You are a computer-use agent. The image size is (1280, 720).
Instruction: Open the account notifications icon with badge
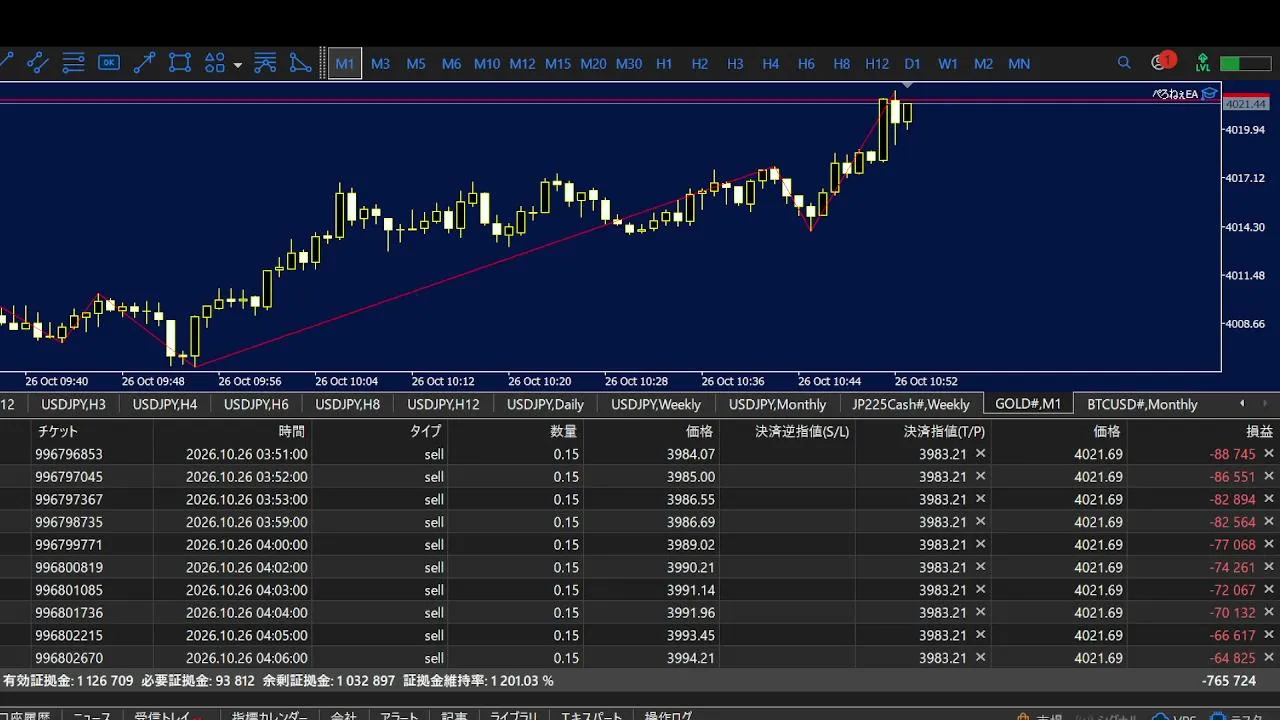tap(1163, 62)
